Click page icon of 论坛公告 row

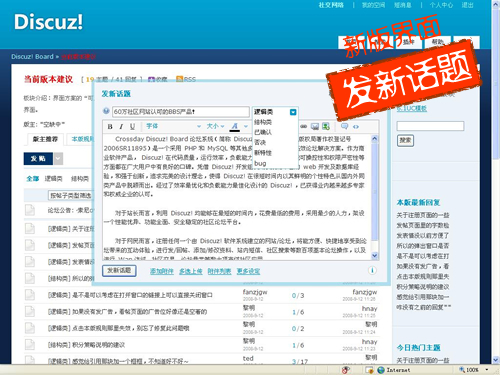pyautogui.click(x=30, y=210)
